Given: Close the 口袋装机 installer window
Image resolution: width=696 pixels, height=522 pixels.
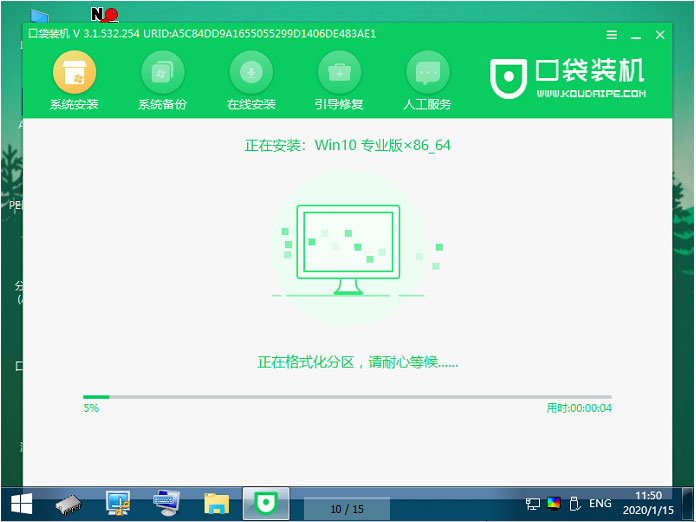Looking at the screenshot, I should point(660,35).
